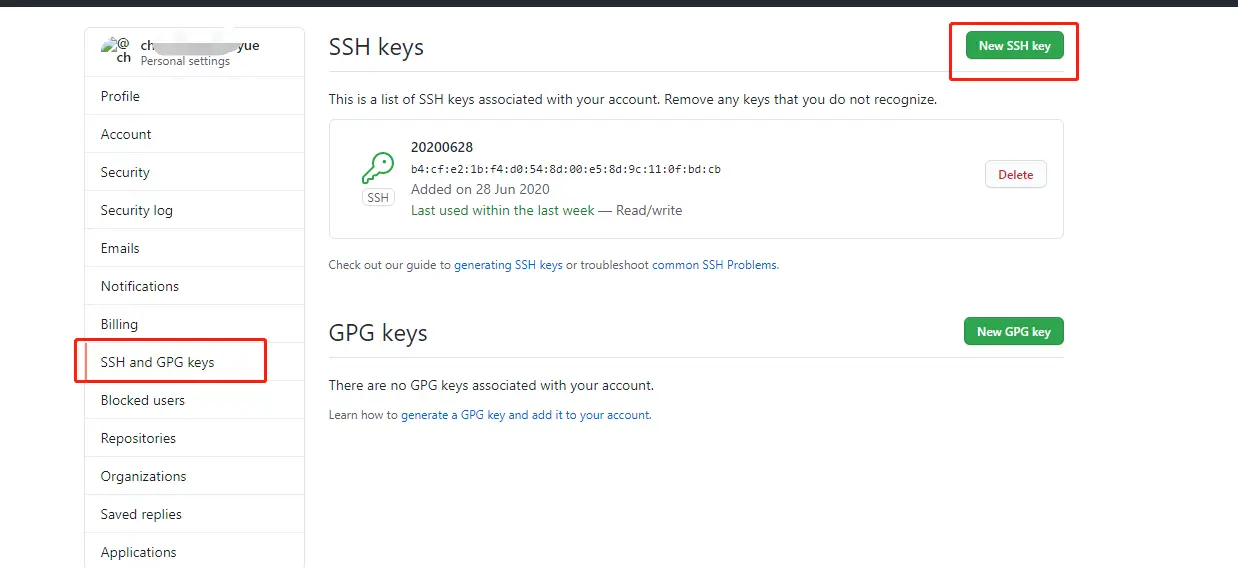This screenshot has width=1238, height=568.
Task: Click the SSH label badge under key icon
Action: point(378,198)
